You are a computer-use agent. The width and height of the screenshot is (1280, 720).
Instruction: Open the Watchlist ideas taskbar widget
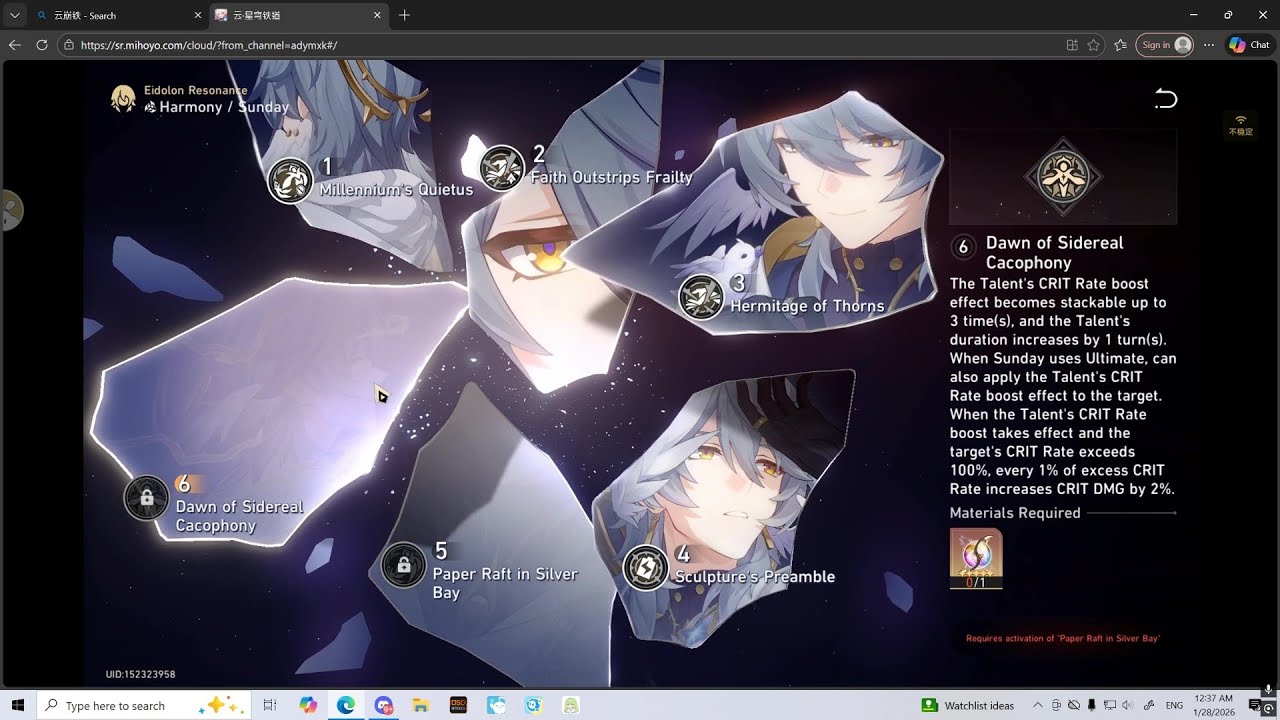[x=968, y=705]
